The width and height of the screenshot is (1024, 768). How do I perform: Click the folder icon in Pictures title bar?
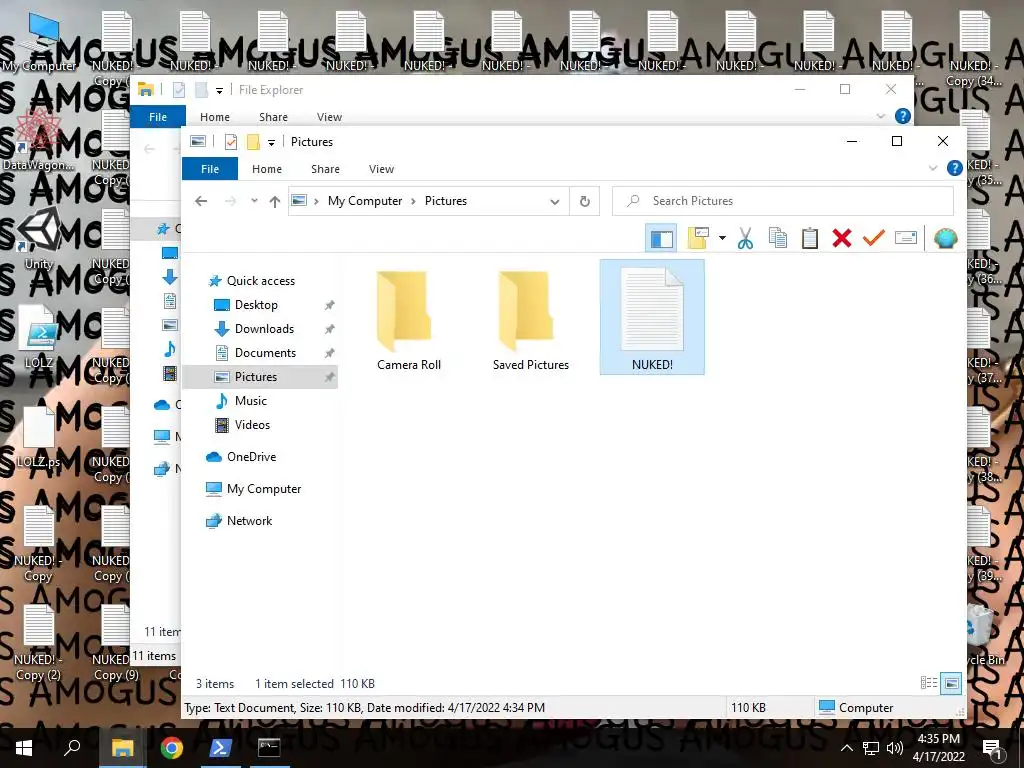[253, 142]
